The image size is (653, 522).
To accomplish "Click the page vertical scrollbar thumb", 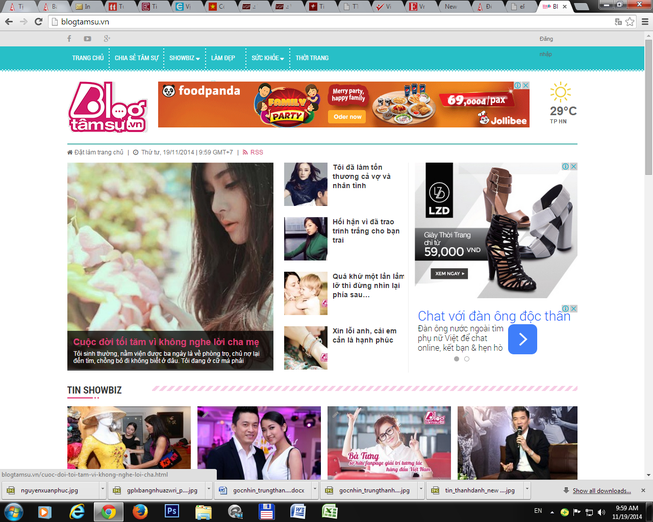I will 648,107.
